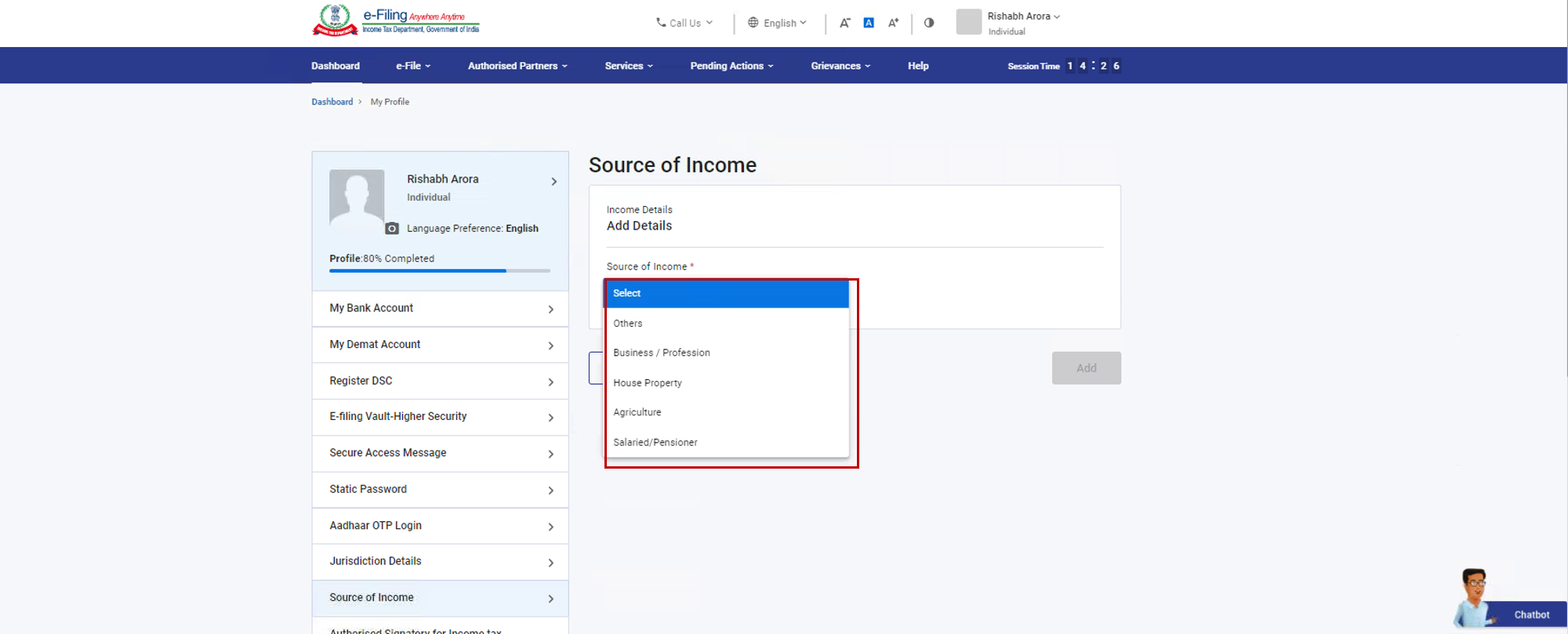Click the Add button
Image resolution: width=1568 pixels, height=634 pixels.
point(1086,368)
